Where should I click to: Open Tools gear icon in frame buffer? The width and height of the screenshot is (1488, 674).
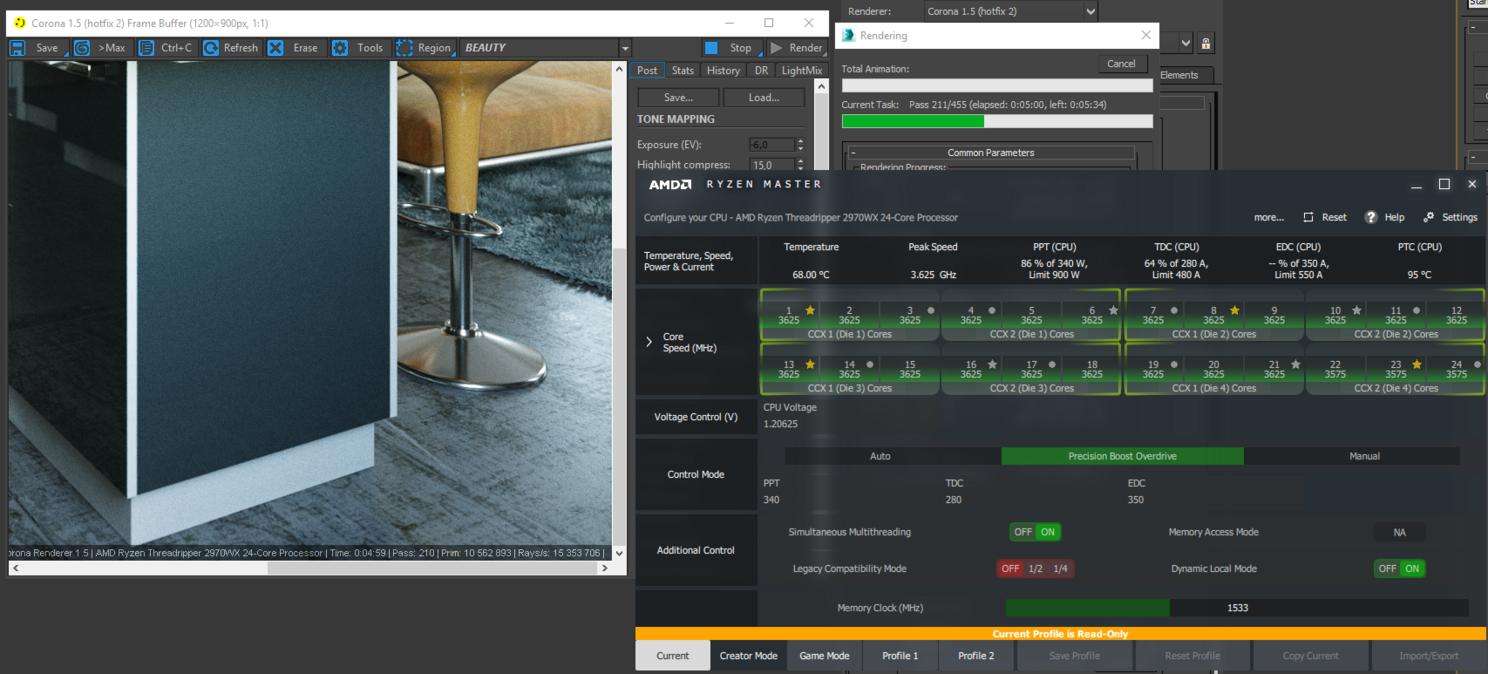pos(340,48)
